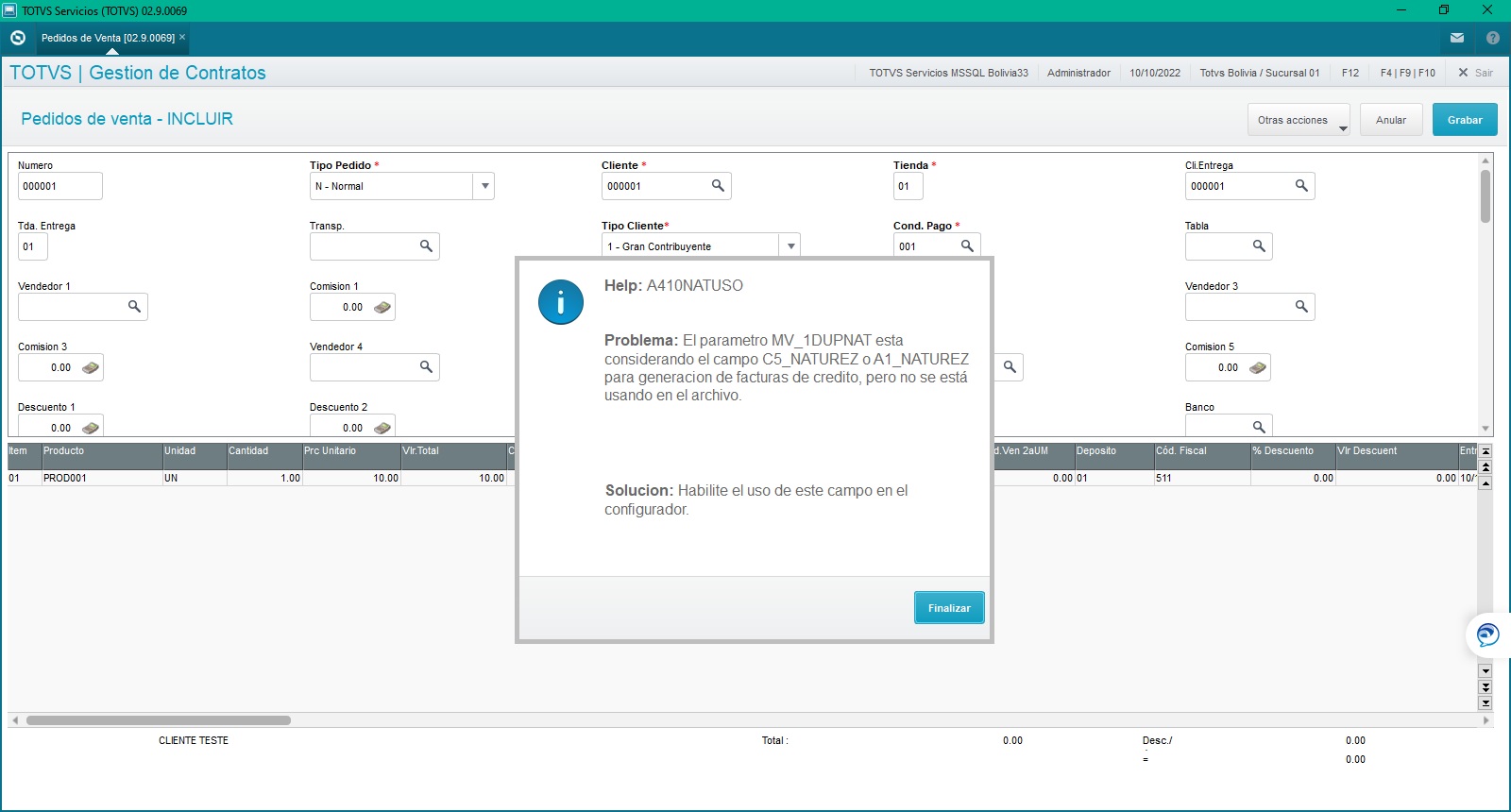Click Totvs Bolivia / Sucursal 01 label
The height and width of the screenshot is (812, 1511).
pyautogui.click(x=1260, y=73)
